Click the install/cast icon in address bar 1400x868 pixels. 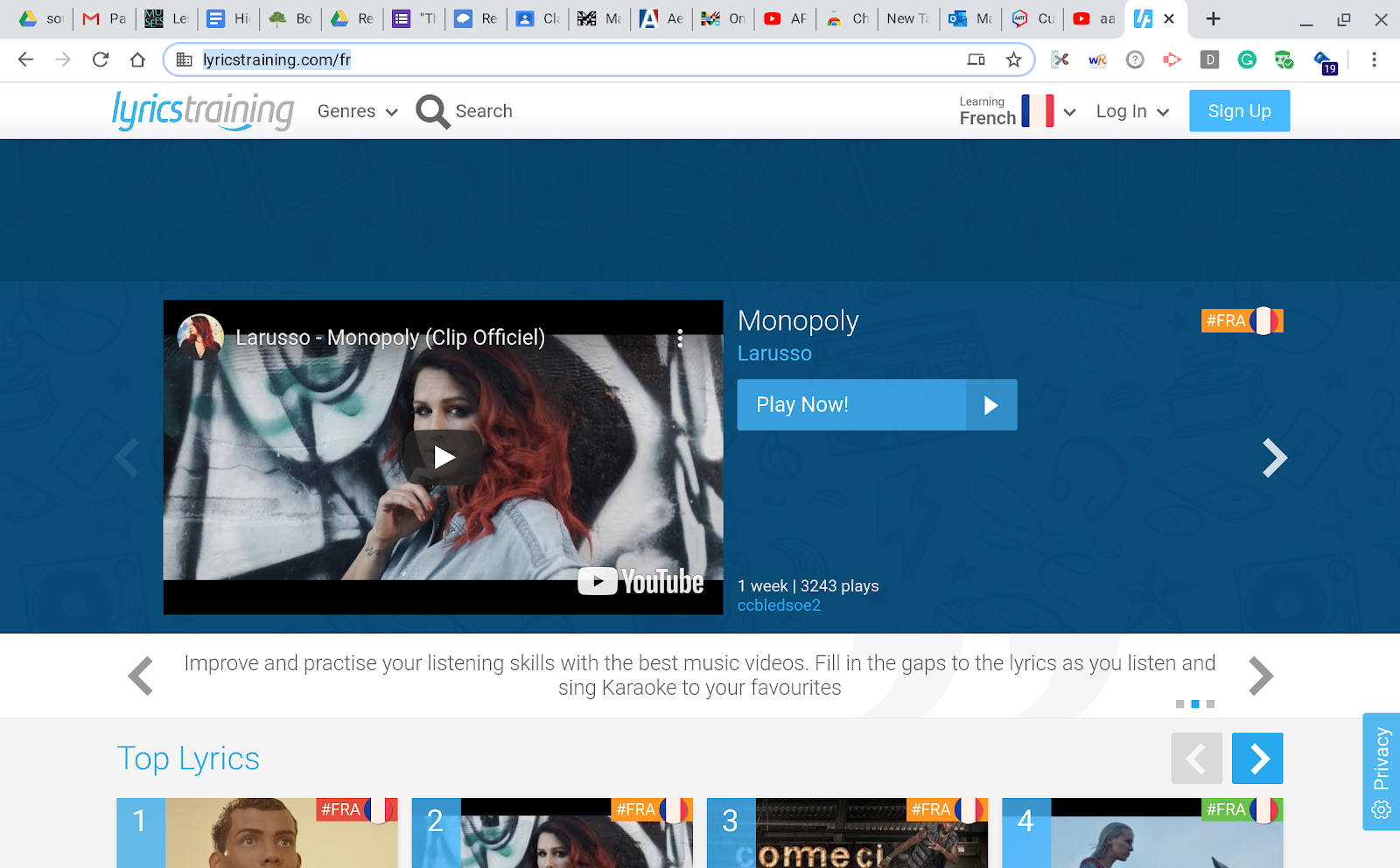tap(976, 59)
